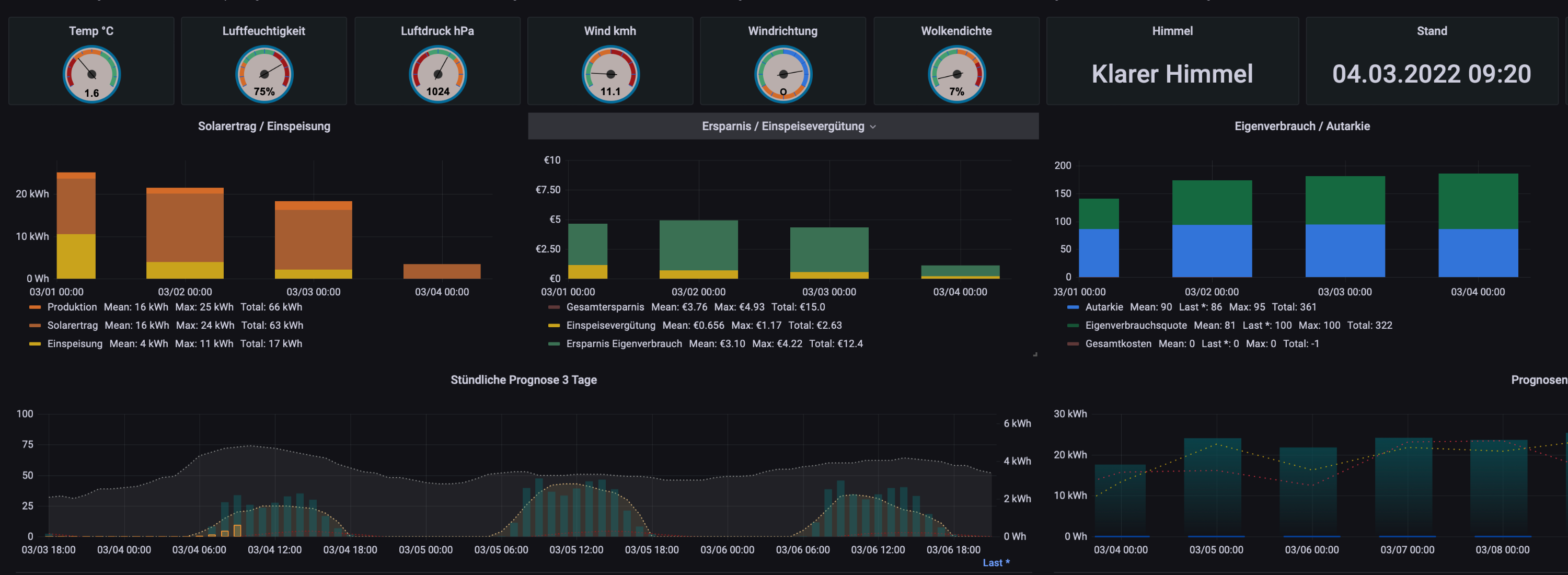Click the Last * legend label

(996, 563)
